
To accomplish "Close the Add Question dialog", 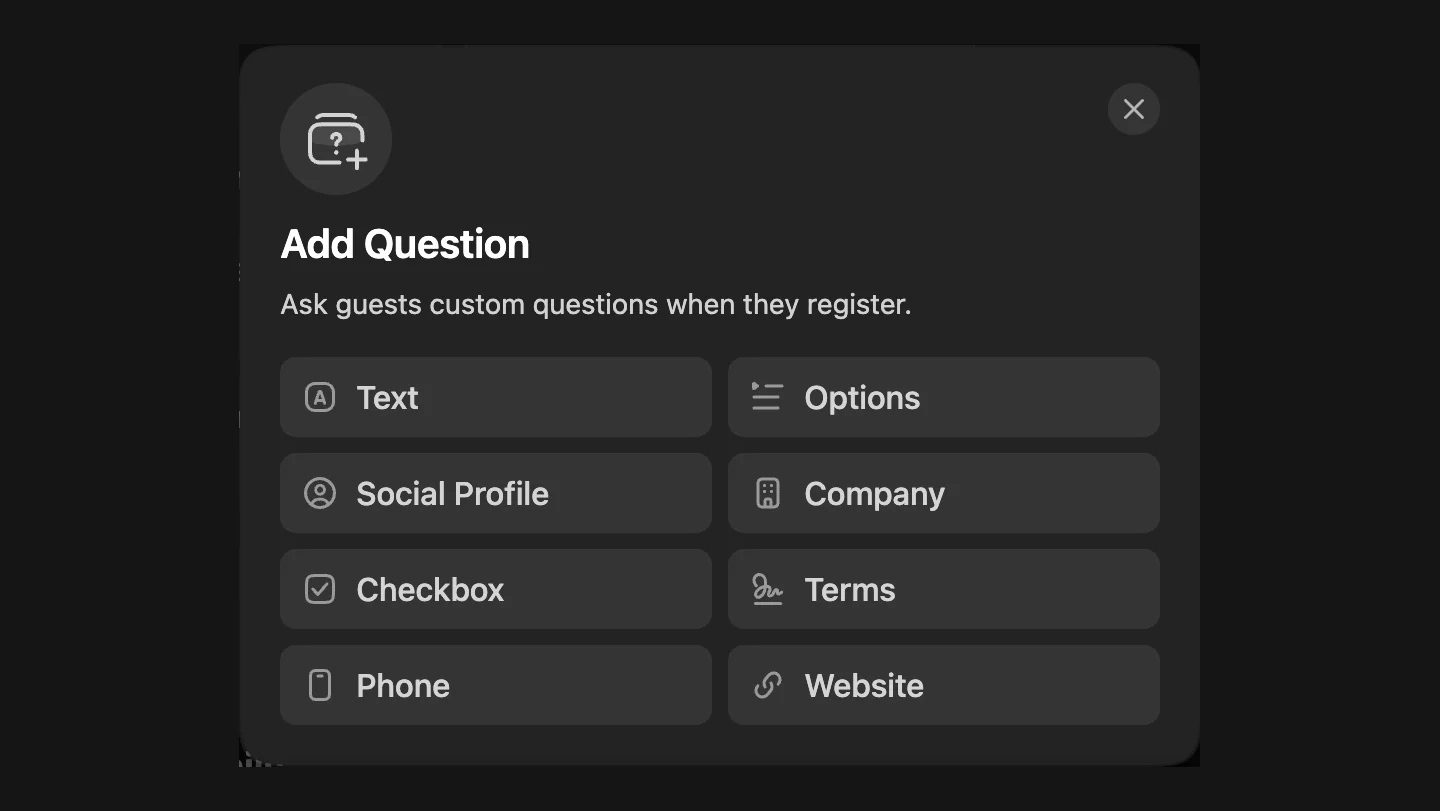I will (x=1134, y=109).
